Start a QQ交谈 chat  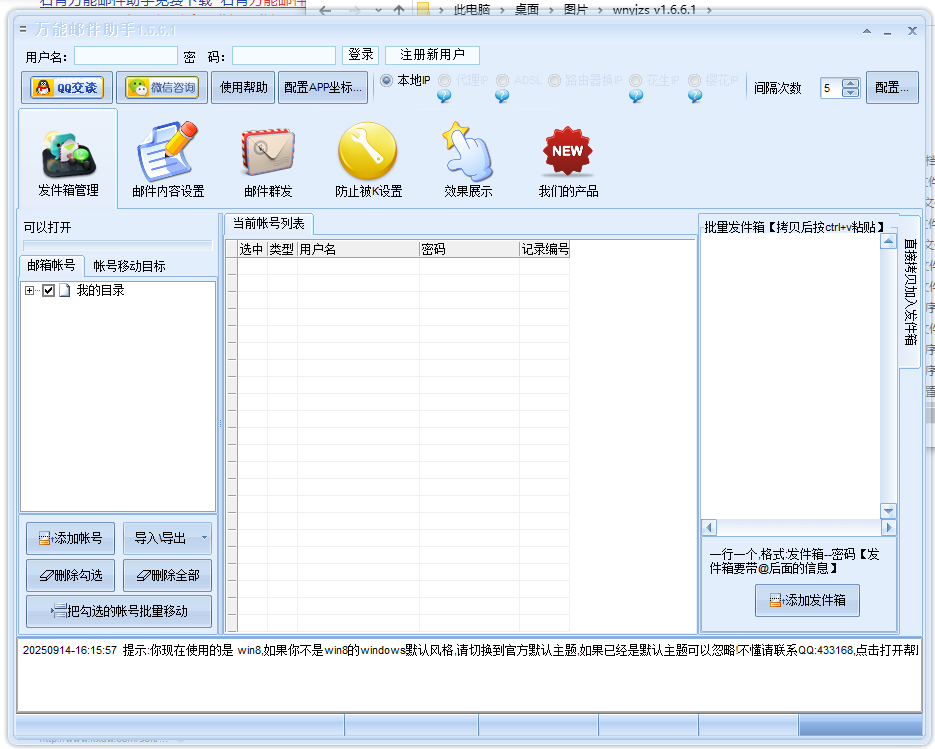[x=66, y=87]
